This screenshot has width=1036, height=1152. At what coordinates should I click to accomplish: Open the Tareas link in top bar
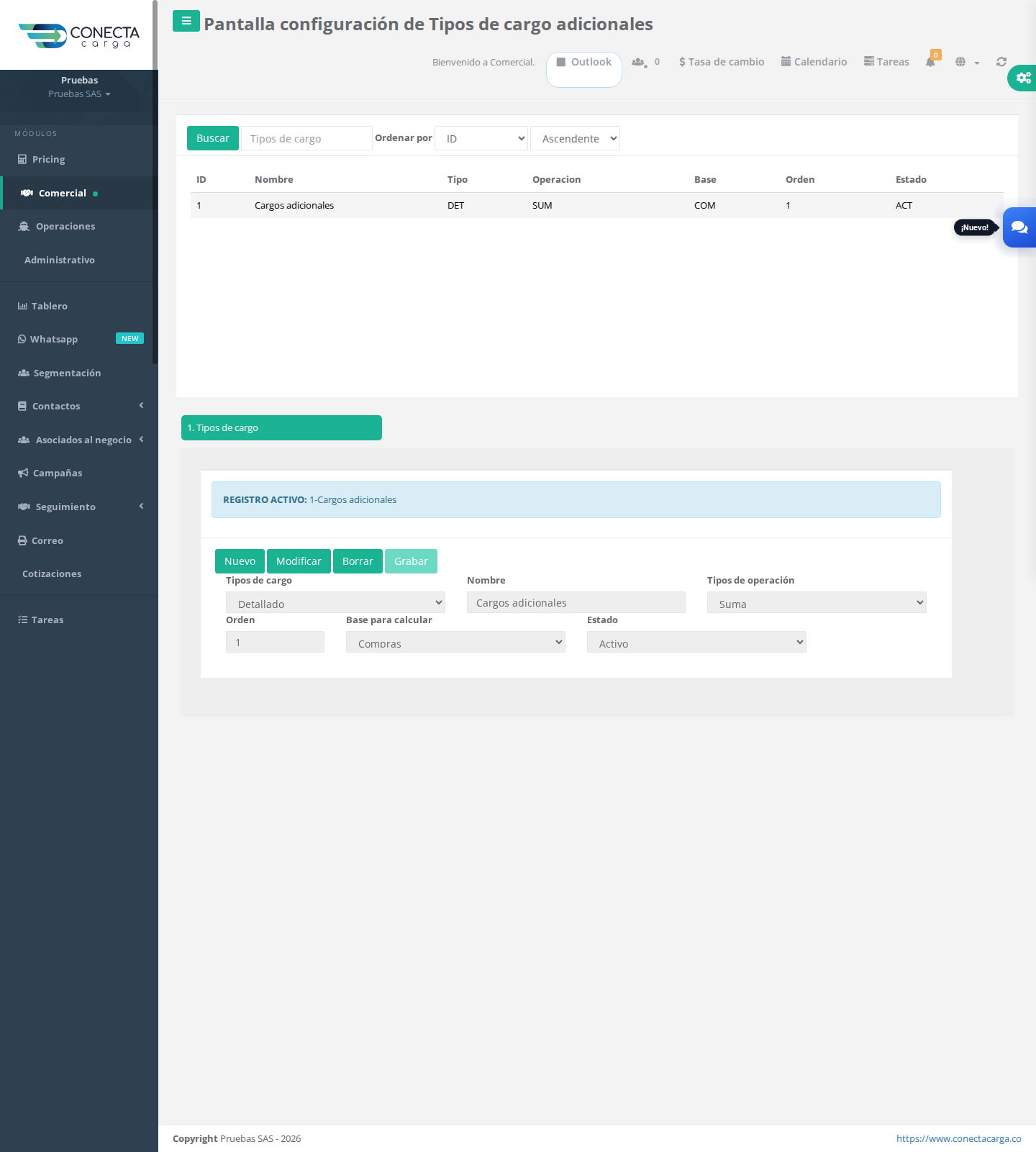pyautogui.click(x=886, y=62)
